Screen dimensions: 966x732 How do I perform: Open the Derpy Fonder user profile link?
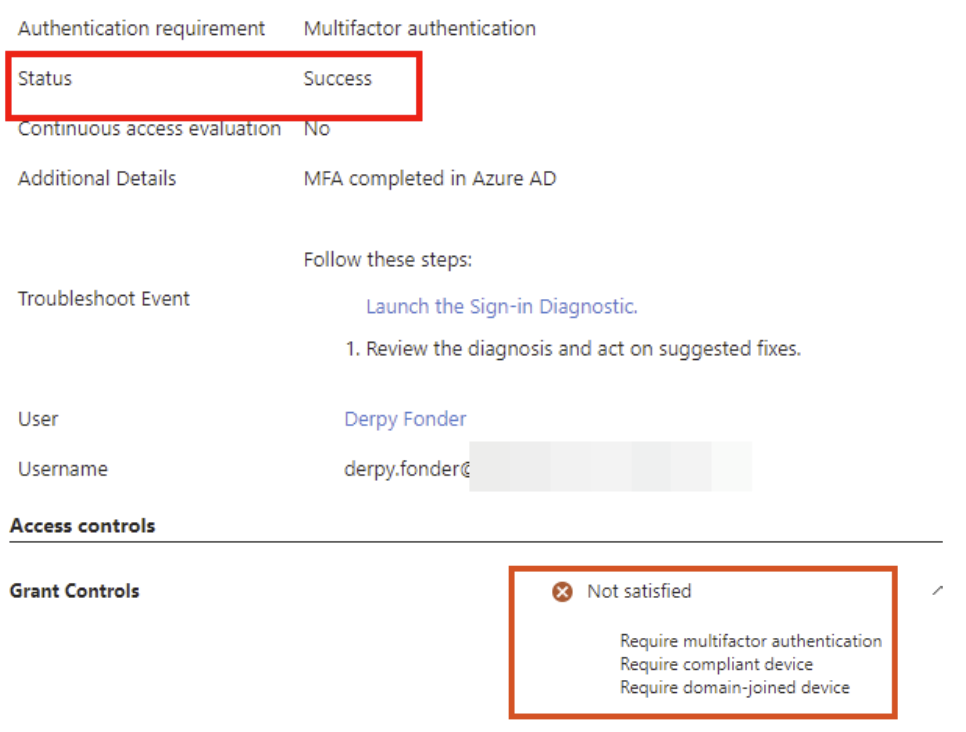pyautogui.click(x=404, y=418)
